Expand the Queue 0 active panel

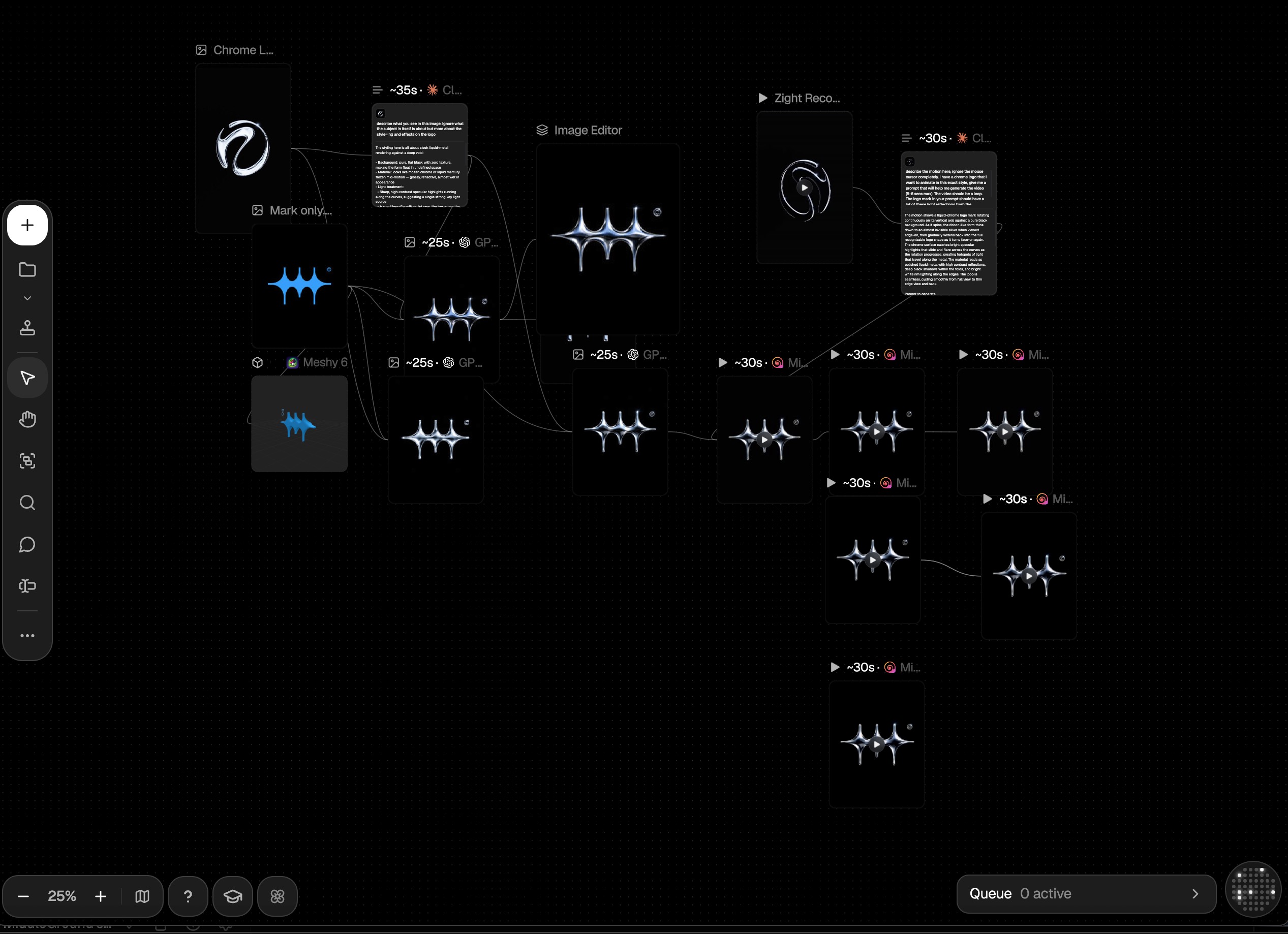point(1086,894)
